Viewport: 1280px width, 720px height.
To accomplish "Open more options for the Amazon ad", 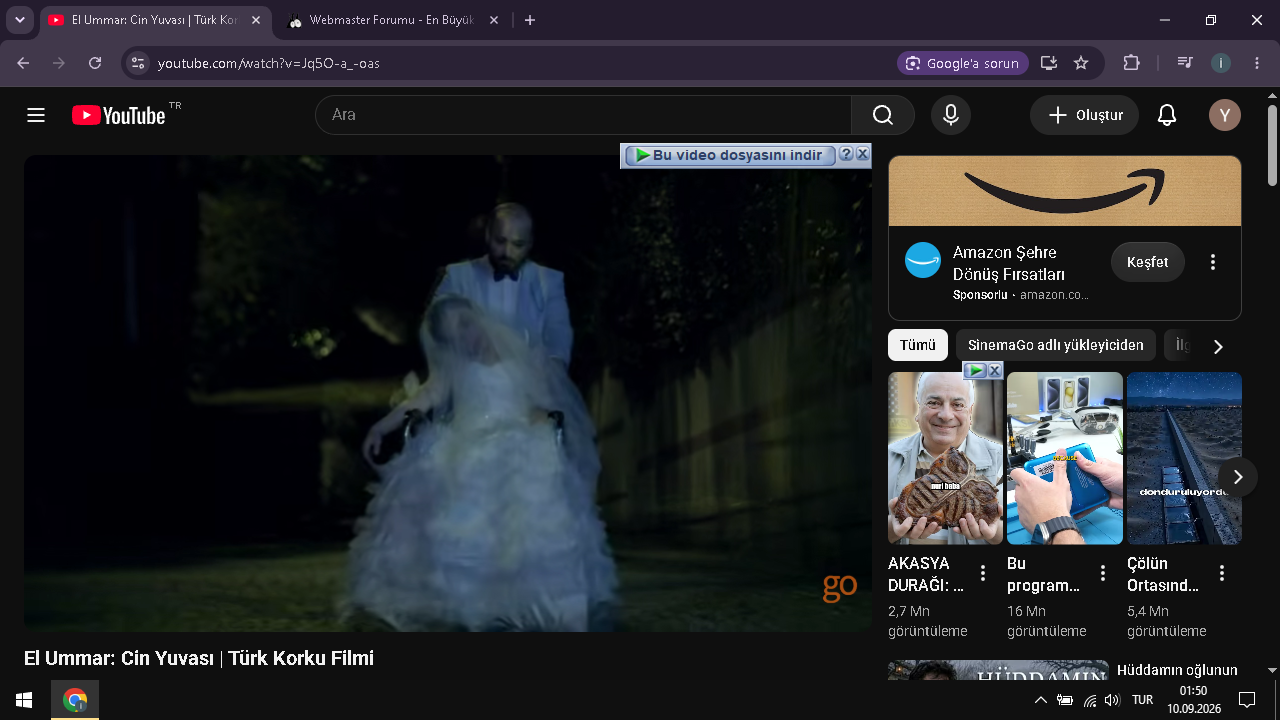I will coord(1213,262).
